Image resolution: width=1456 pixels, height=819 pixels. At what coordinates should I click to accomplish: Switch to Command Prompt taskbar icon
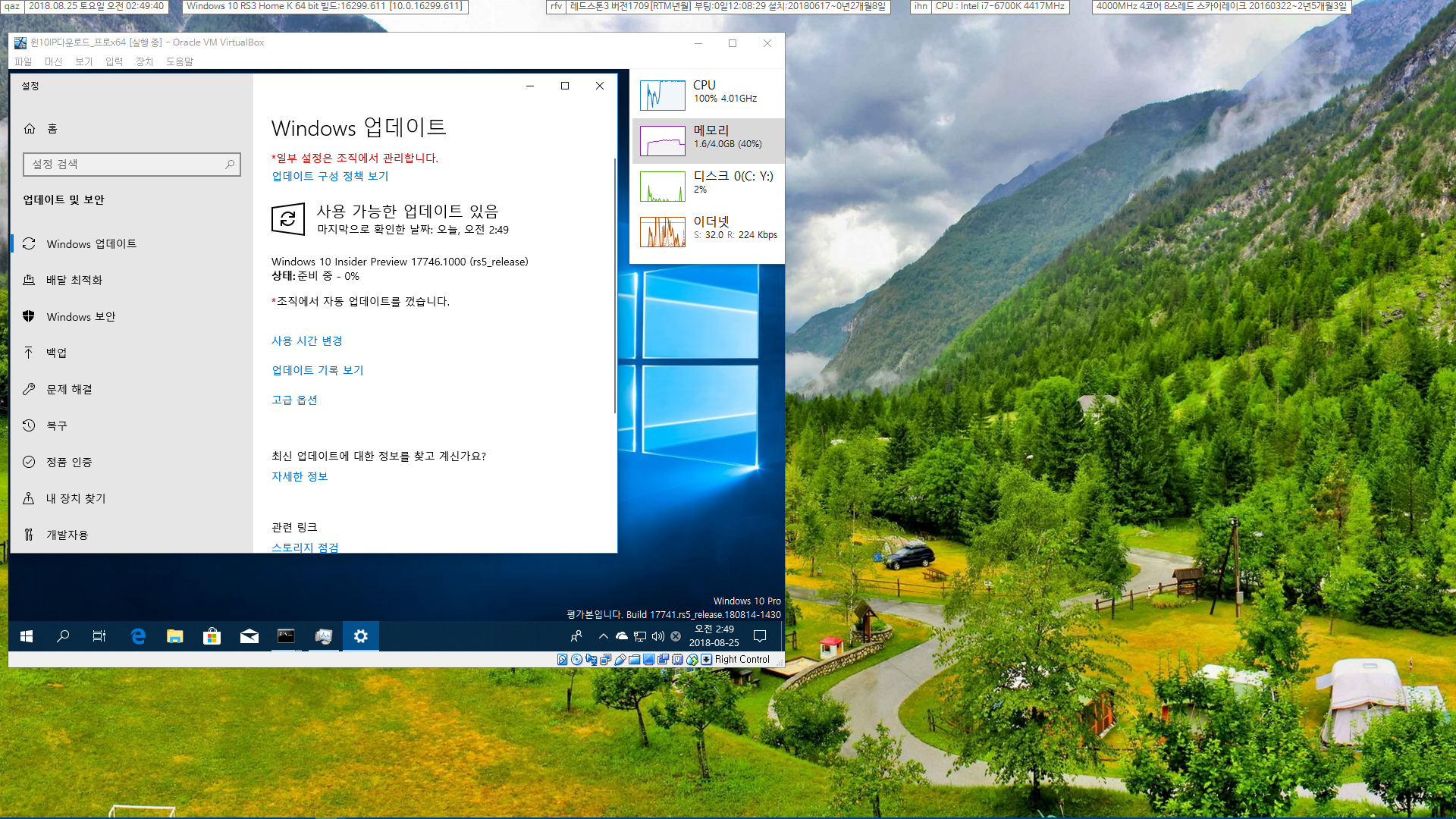[x=286, y=636]
